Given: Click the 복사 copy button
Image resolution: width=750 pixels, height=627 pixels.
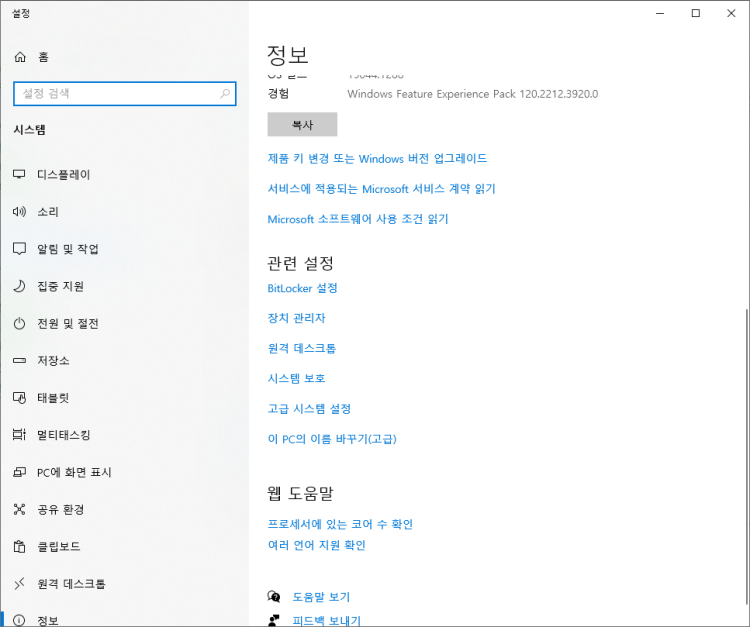Looking at the screenshot, I should pyautogui.click(x=302, y=124).
